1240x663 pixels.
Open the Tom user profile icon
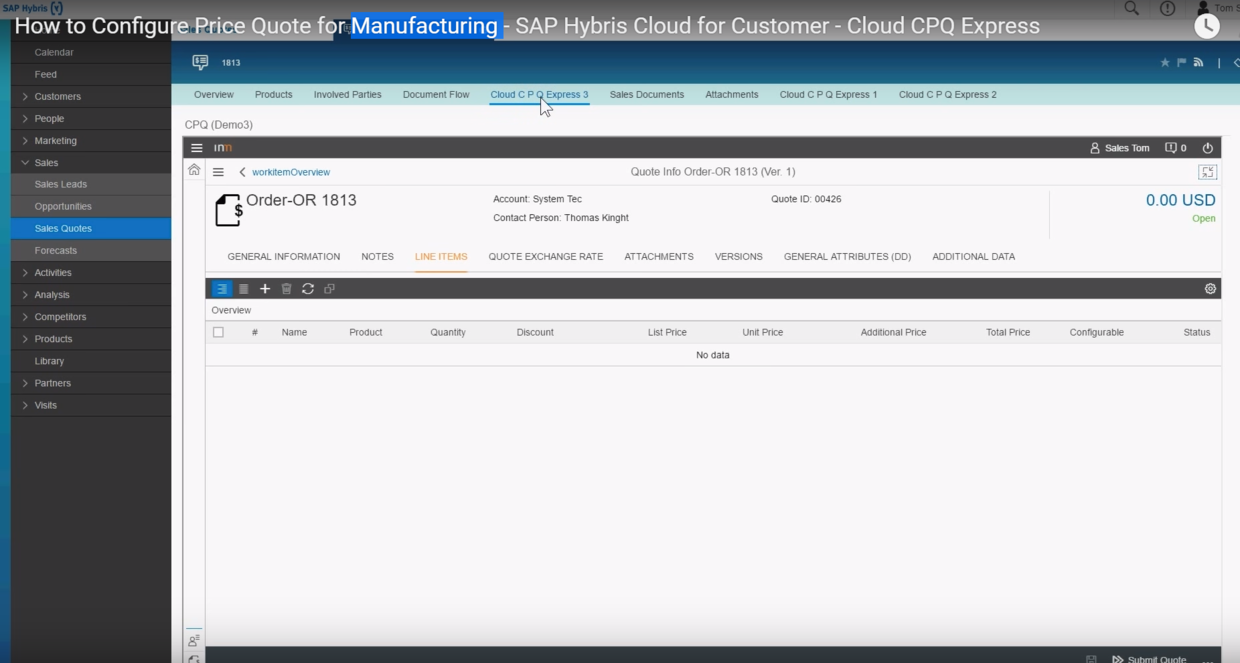tap(1203, 8)
